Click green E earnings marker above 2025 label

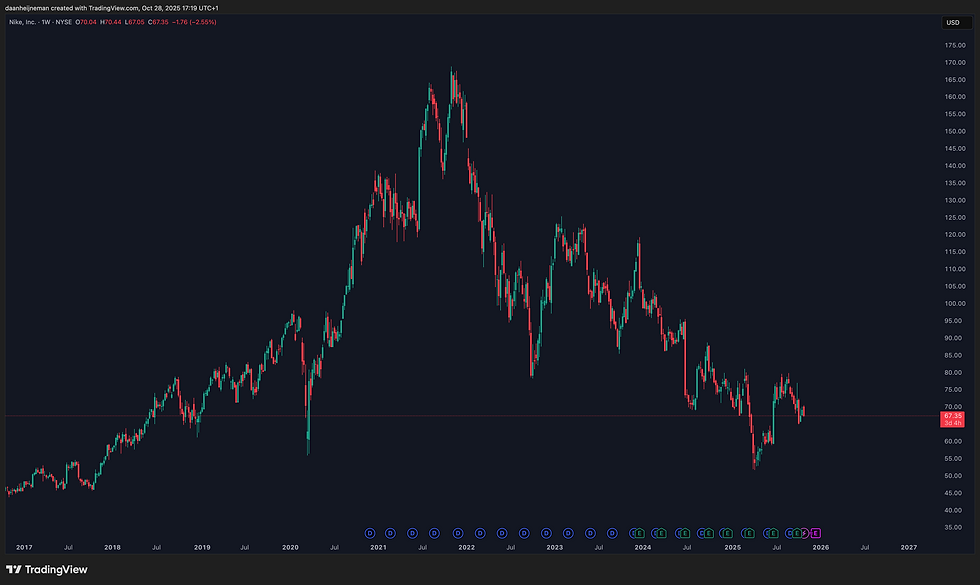pos(728,533)
